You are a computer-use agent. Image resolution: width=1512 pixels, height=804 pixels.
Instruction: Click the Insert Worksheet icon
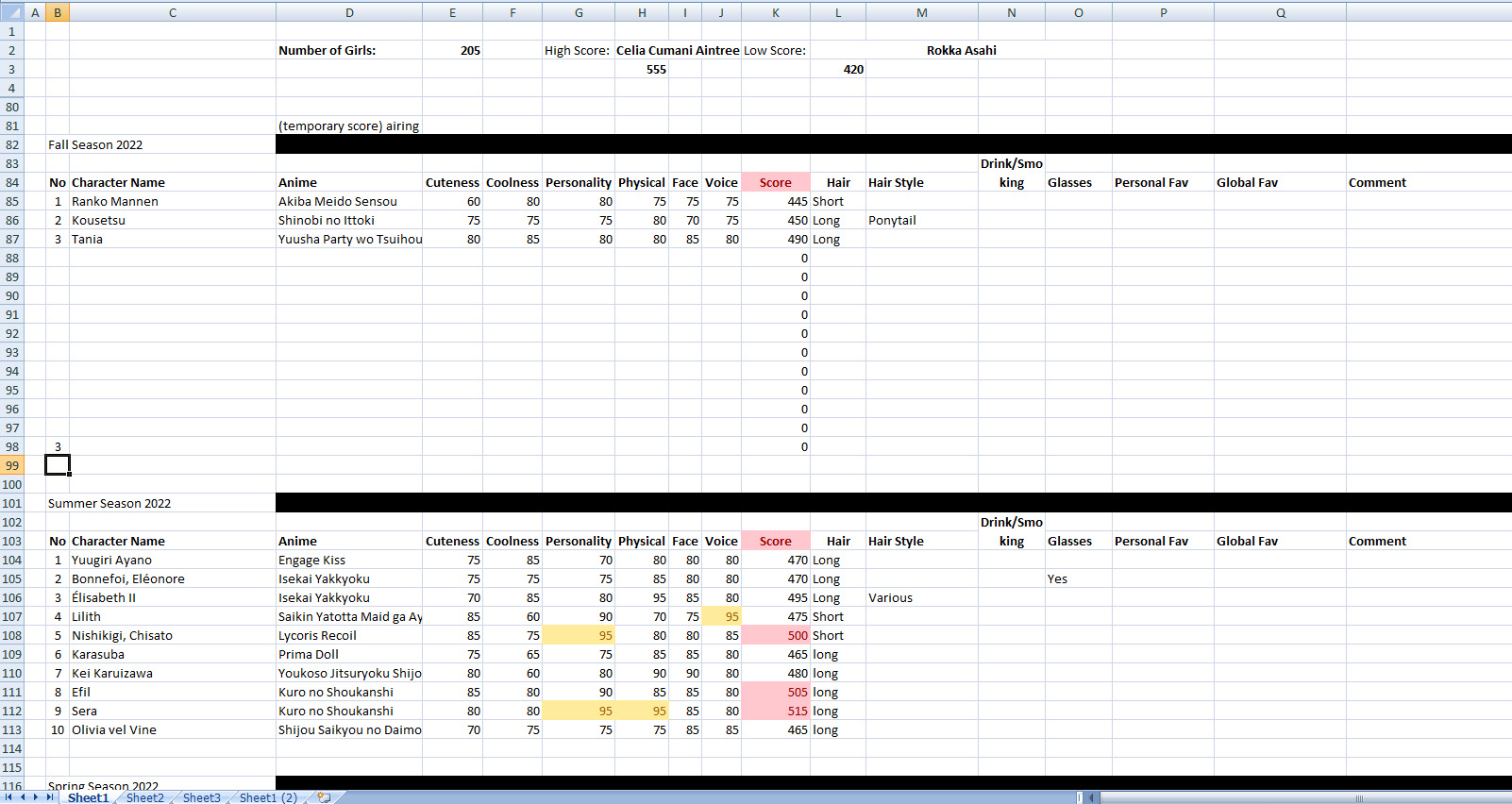(x=324, y=797)
